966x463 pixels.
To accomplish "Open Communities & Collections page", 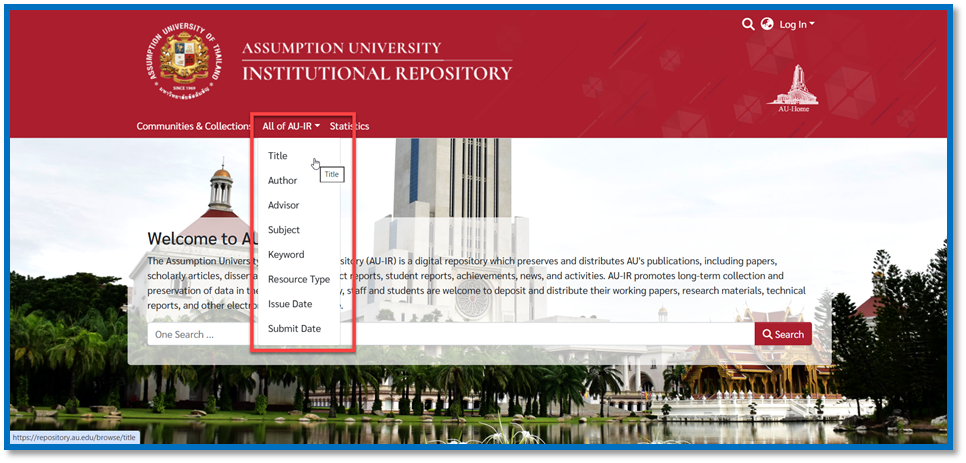I will 193,126.
